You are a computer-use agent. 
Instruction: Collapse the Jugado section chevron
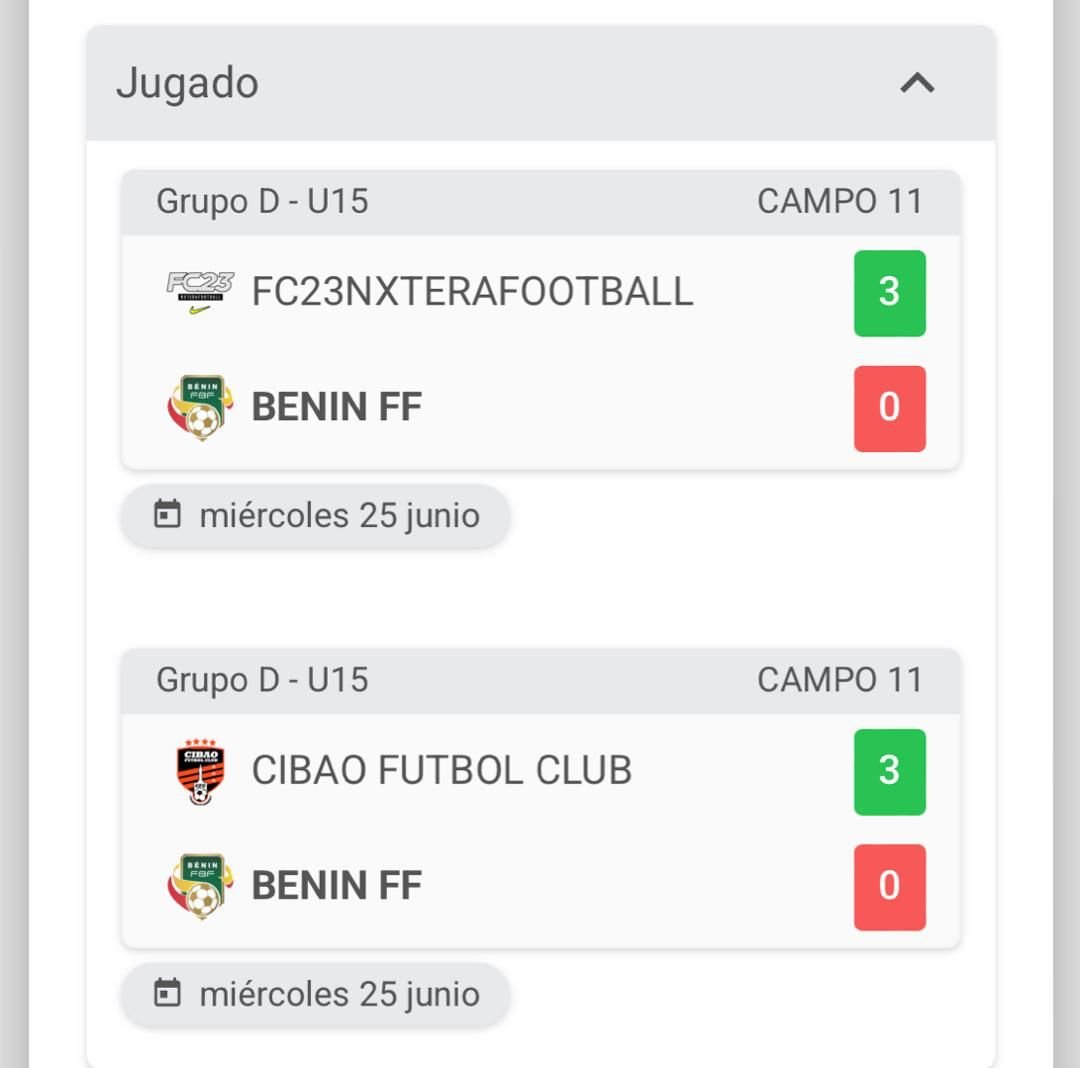point(917,83)
